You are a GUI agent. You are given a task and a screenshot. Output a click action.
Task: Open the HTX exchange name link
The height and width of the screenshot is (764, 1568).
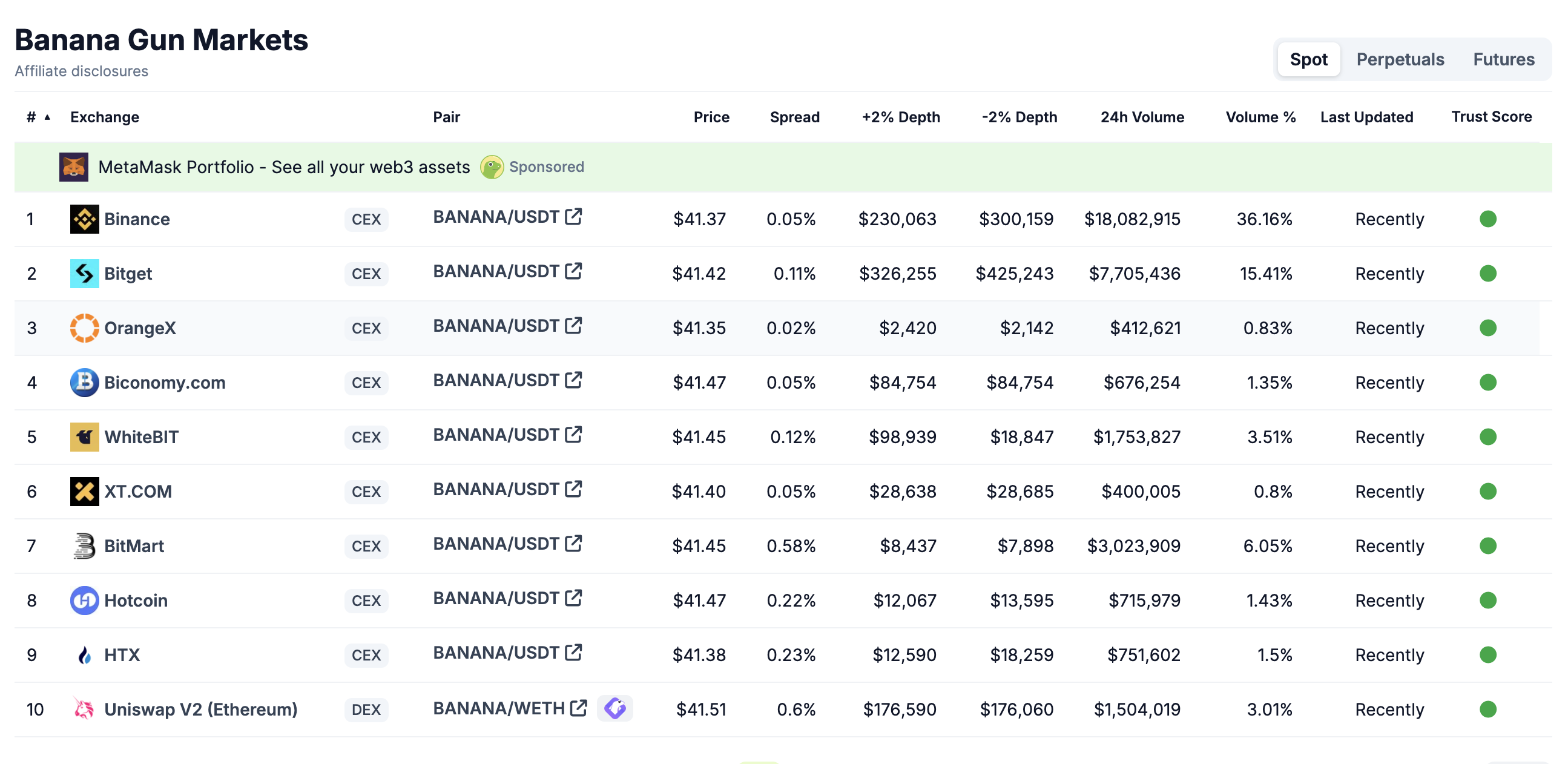(x=122, y=655)
